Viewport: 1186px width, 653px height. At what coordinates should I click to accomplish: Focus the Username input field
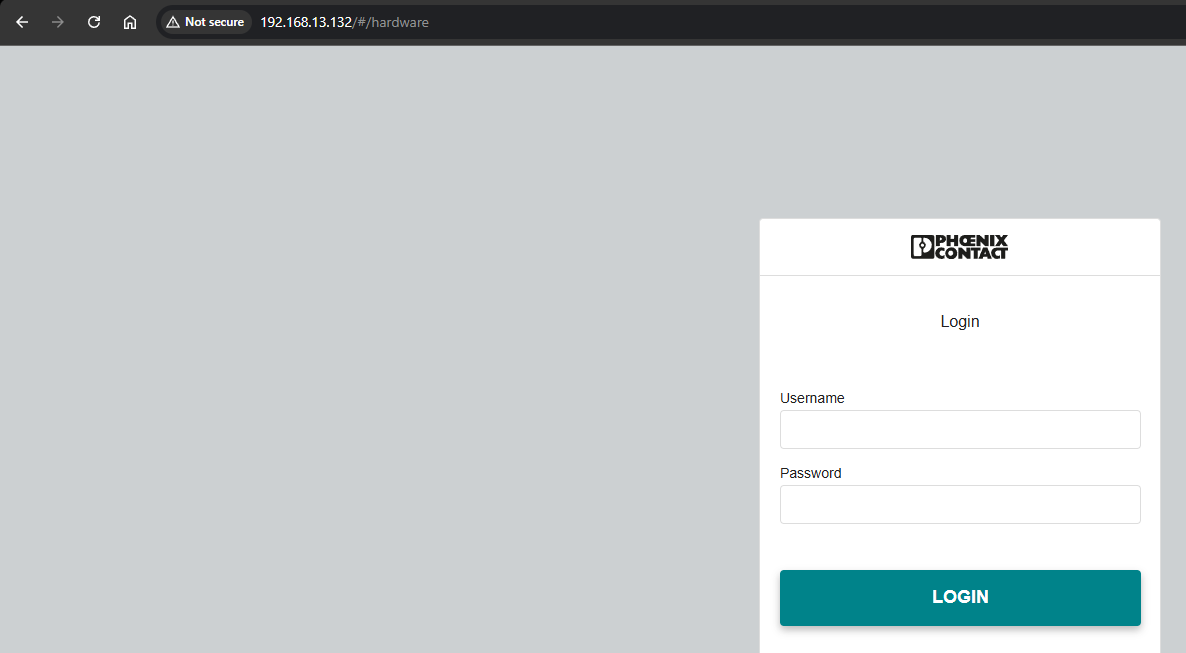[959, 429]
